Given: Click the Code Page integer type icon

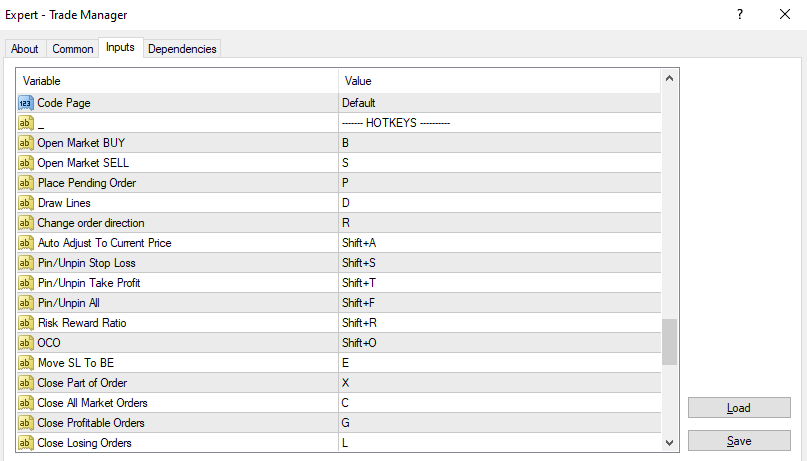Looking at the screenshot, I should (x=26, y=103).
